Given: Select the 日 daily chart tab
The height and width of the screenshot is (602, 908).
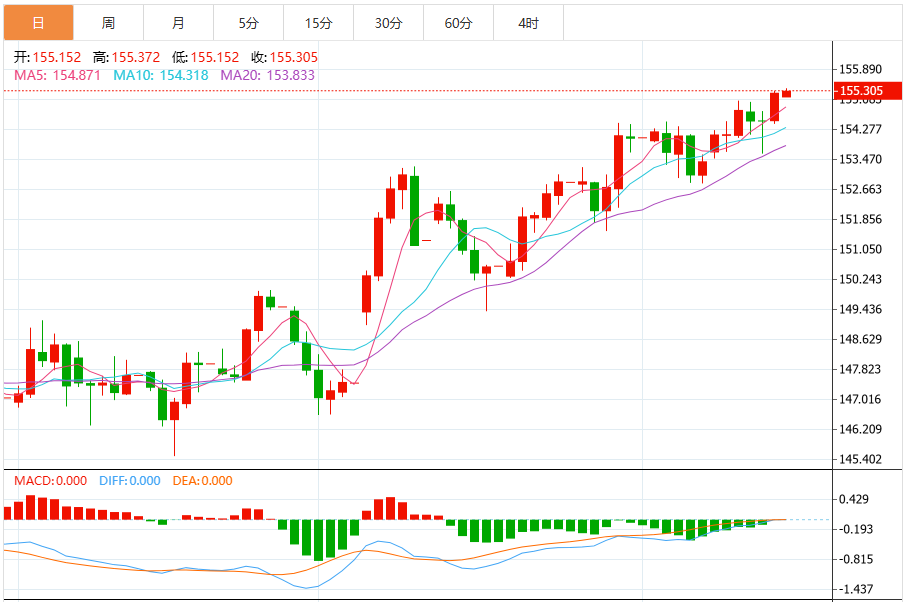Looking at the screenshot, I should (x=39, y=23).
